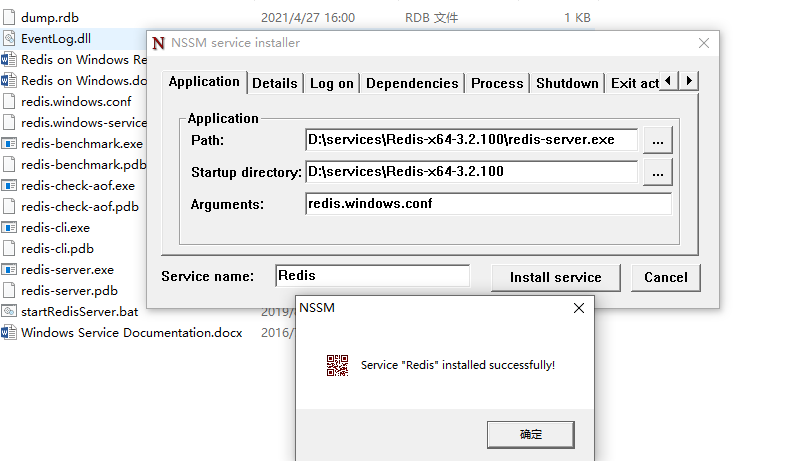The height and width of the screenshot is (461, 794).
Task: Open the Process tab
Action: point(497,83)
